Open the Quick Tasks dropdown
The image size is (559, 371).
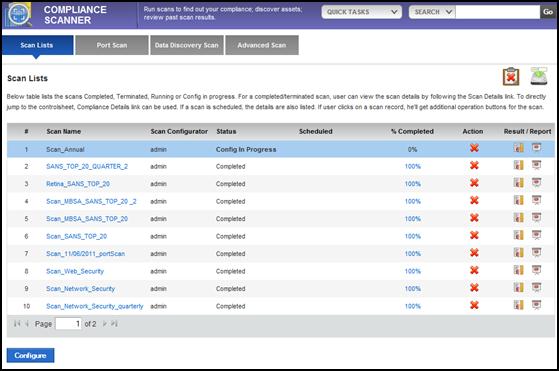361,12
